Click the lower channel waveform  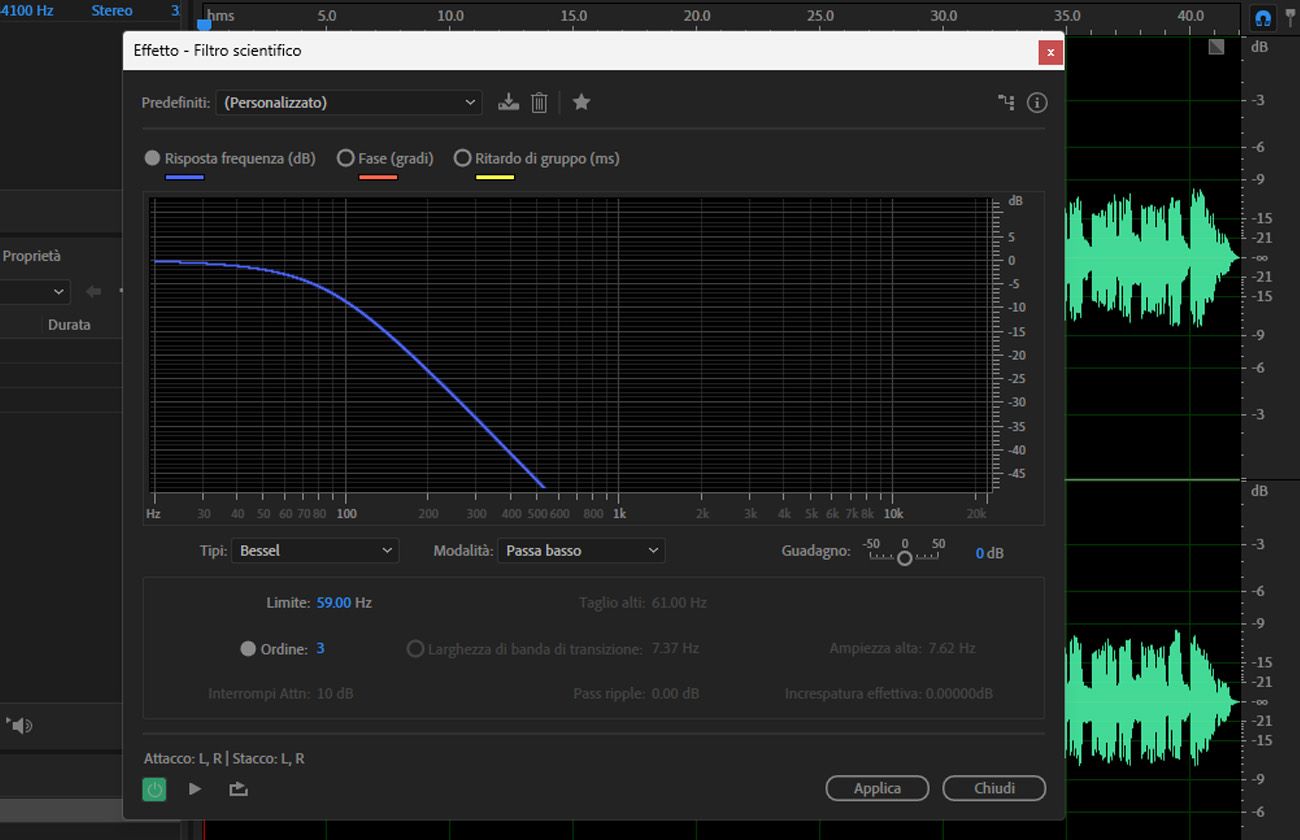(x=1150, y=701)
